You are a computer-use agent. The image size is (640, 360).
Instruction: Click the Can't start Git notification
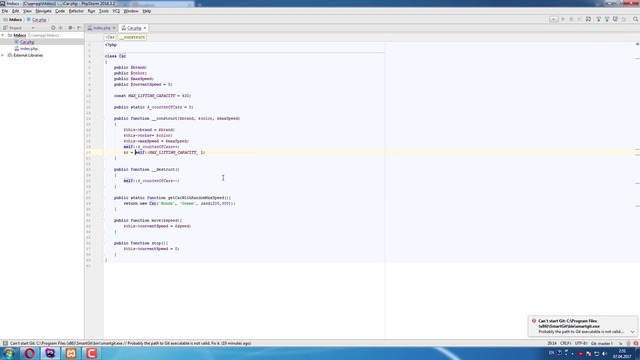[x=583, y=326]
